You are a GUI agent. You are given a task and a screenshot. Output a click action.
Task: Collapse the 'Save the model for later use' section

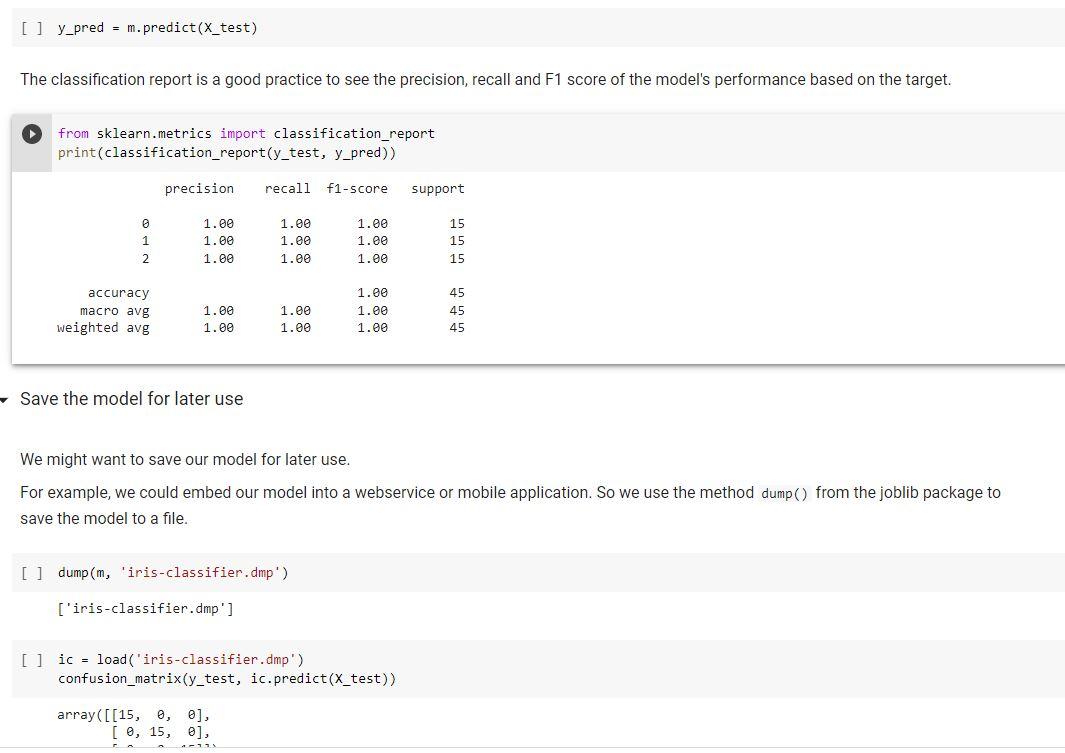tap(5, 398)
